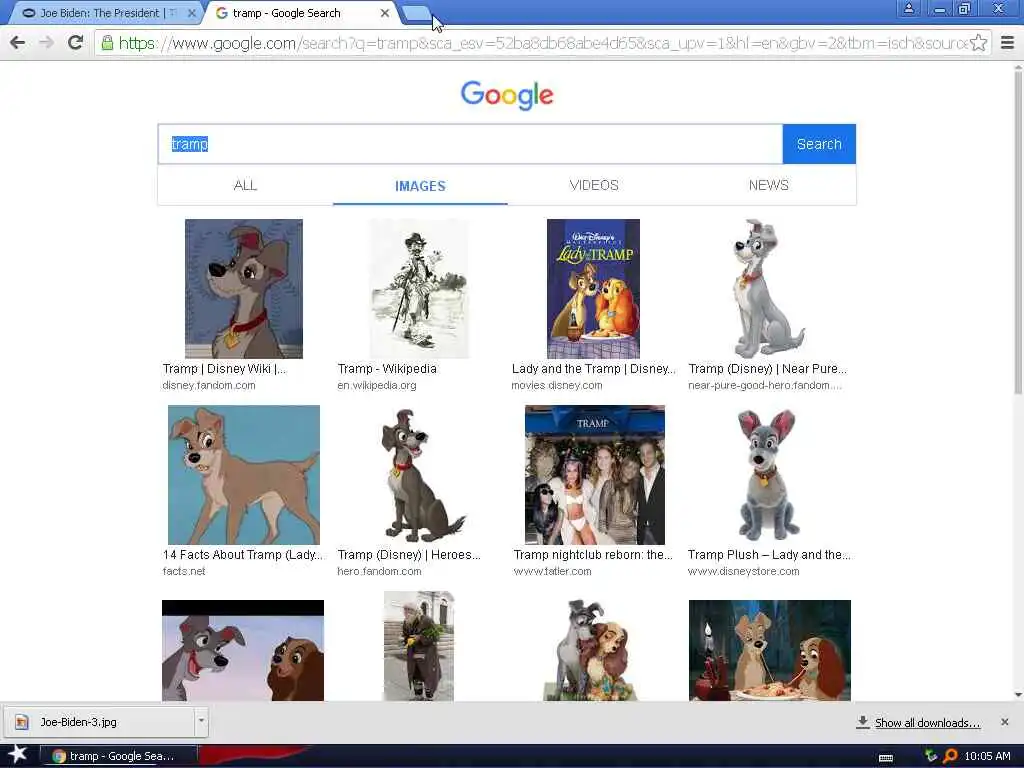Switch to the Joe Biden: The President tab
The image size is (1024, 768).
coord(104,13)
